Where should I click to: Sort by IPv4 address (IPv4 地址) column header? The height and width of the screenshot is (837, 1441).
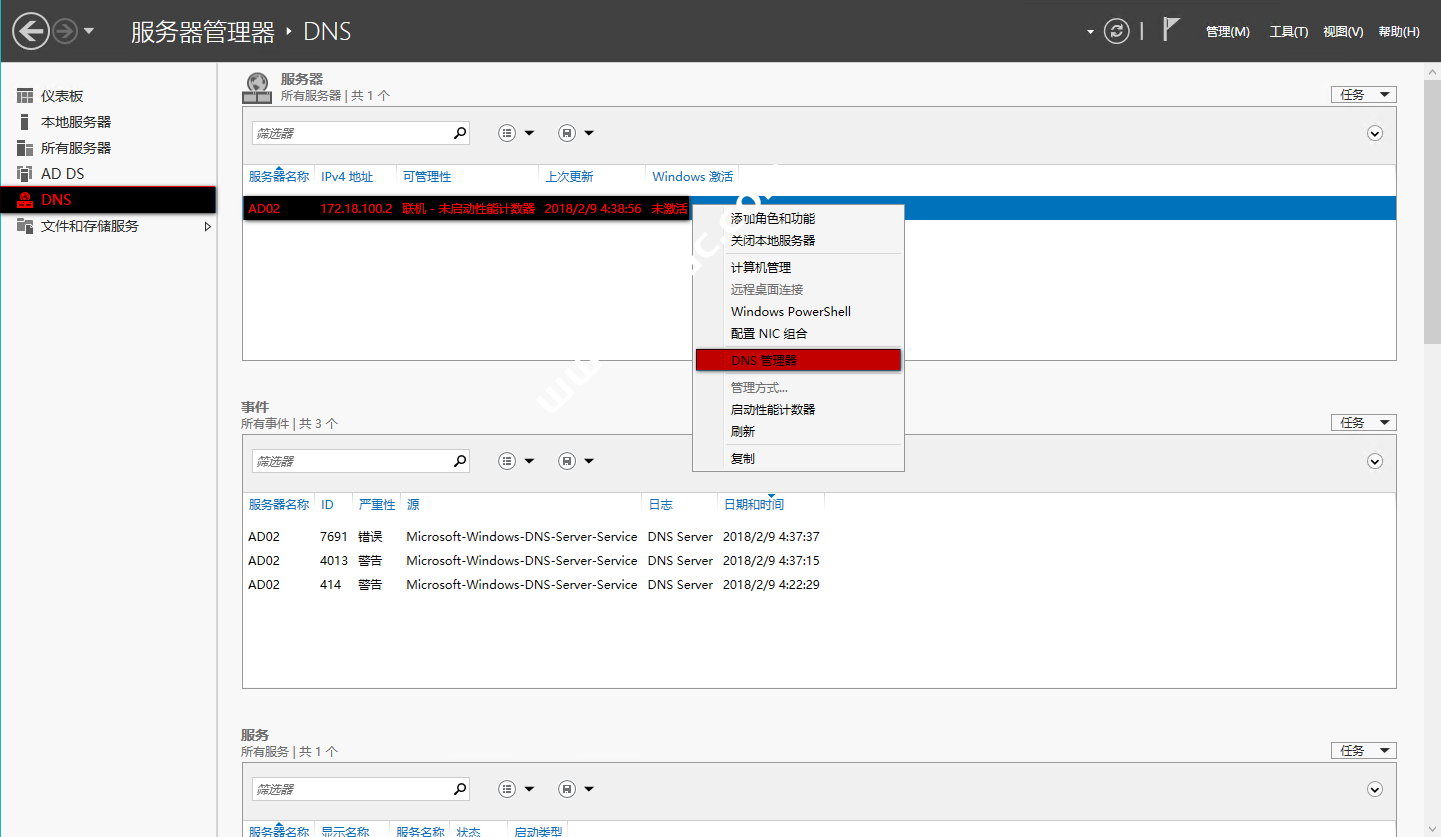347,177
